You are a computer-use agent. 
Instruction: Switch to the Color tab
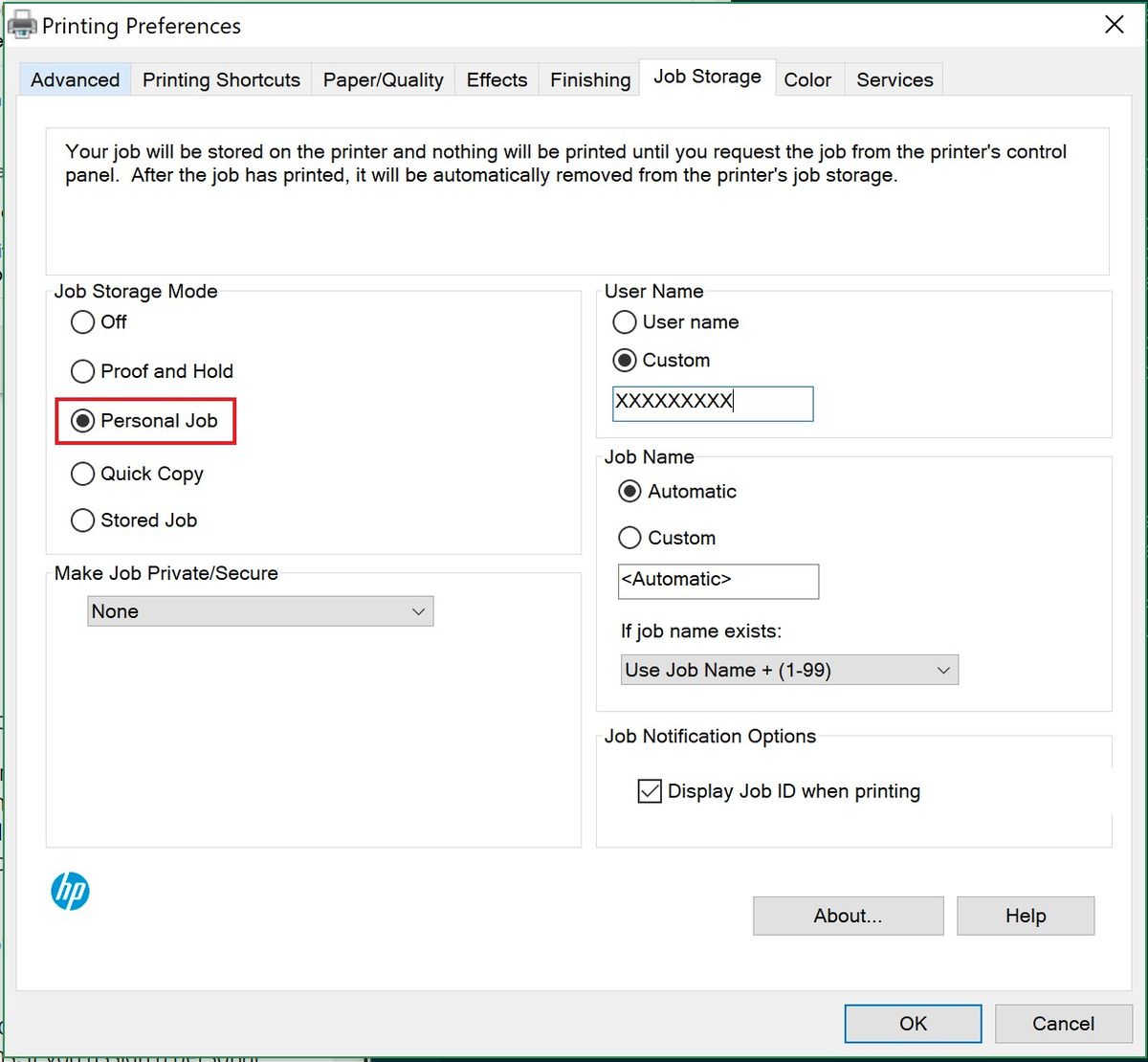[x=808, y=79]
